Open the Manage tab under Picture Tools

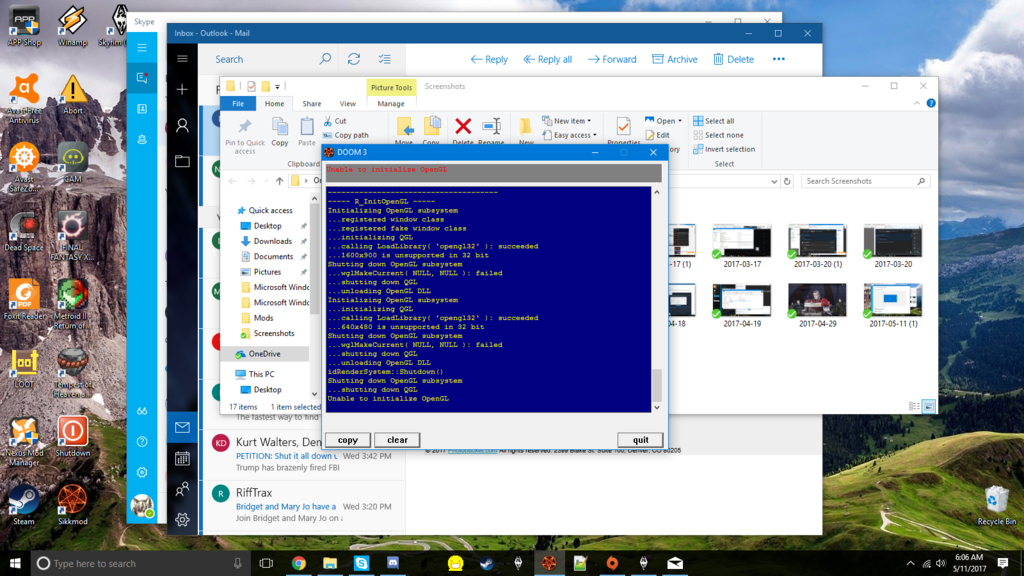coord(391,104)
